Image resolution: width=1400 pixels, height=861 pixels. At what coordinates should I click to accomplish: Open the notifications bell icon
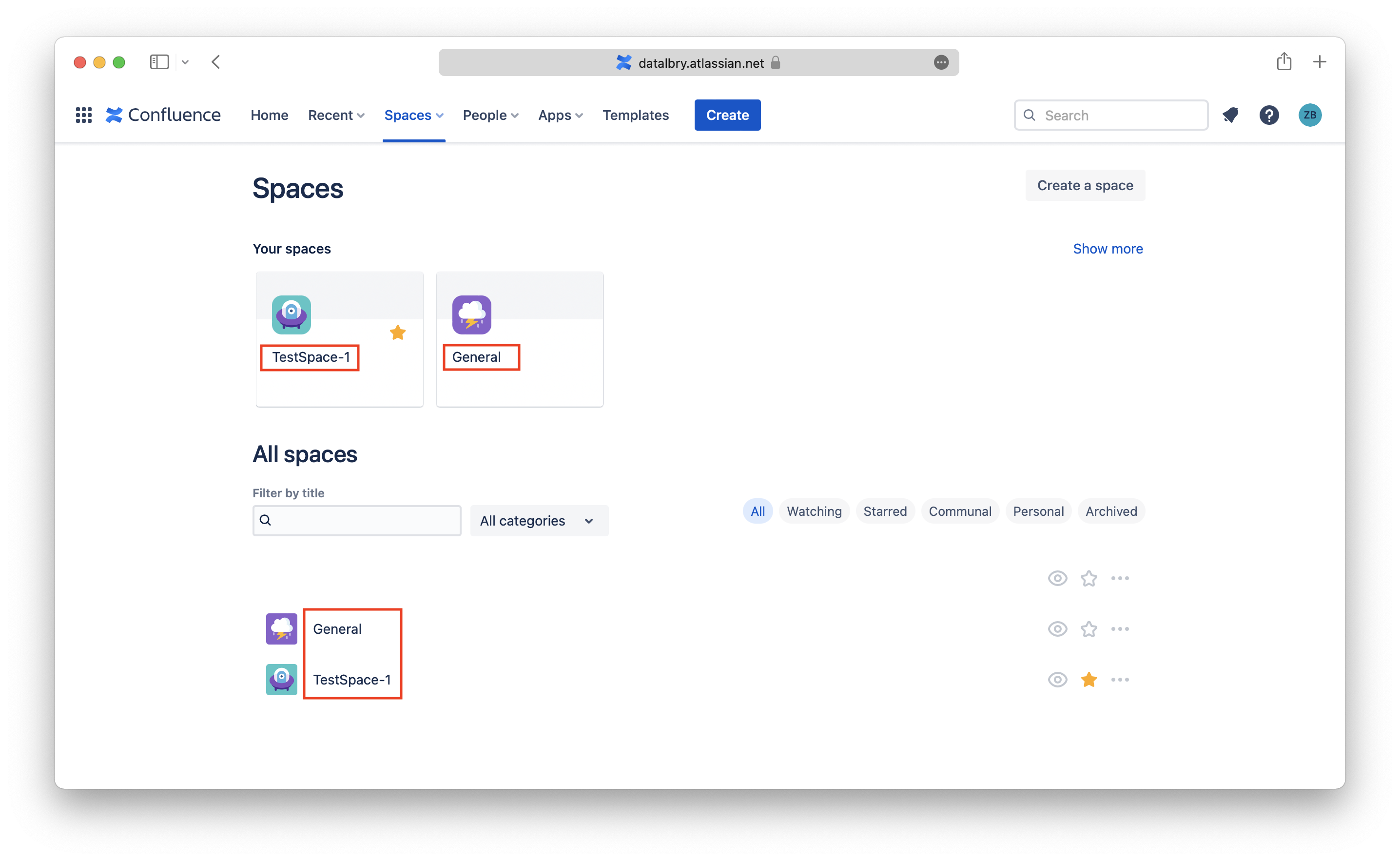(x=1230, y=115)
